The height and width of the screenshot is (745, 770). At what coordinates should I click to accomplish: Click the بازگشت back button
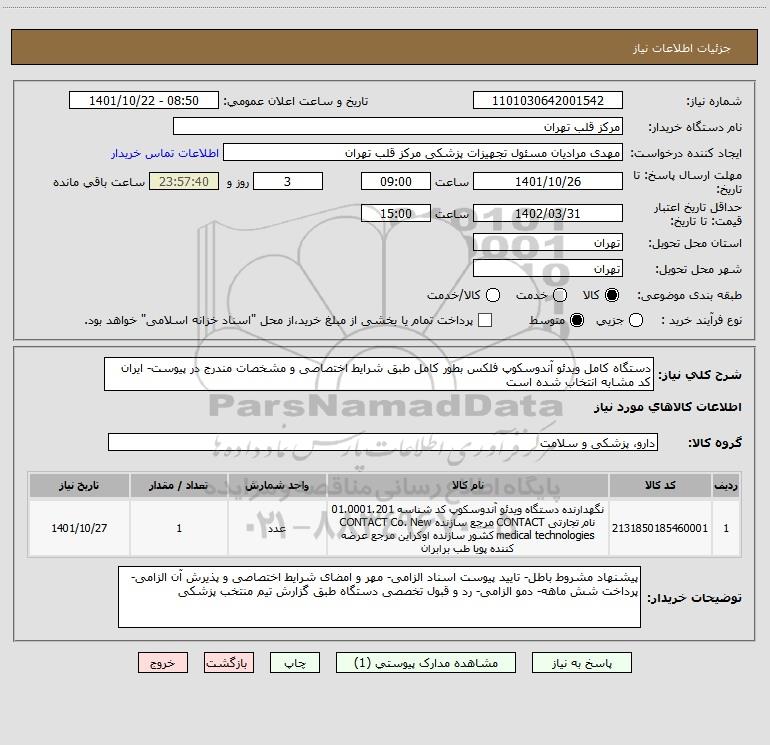coord(229,663)
